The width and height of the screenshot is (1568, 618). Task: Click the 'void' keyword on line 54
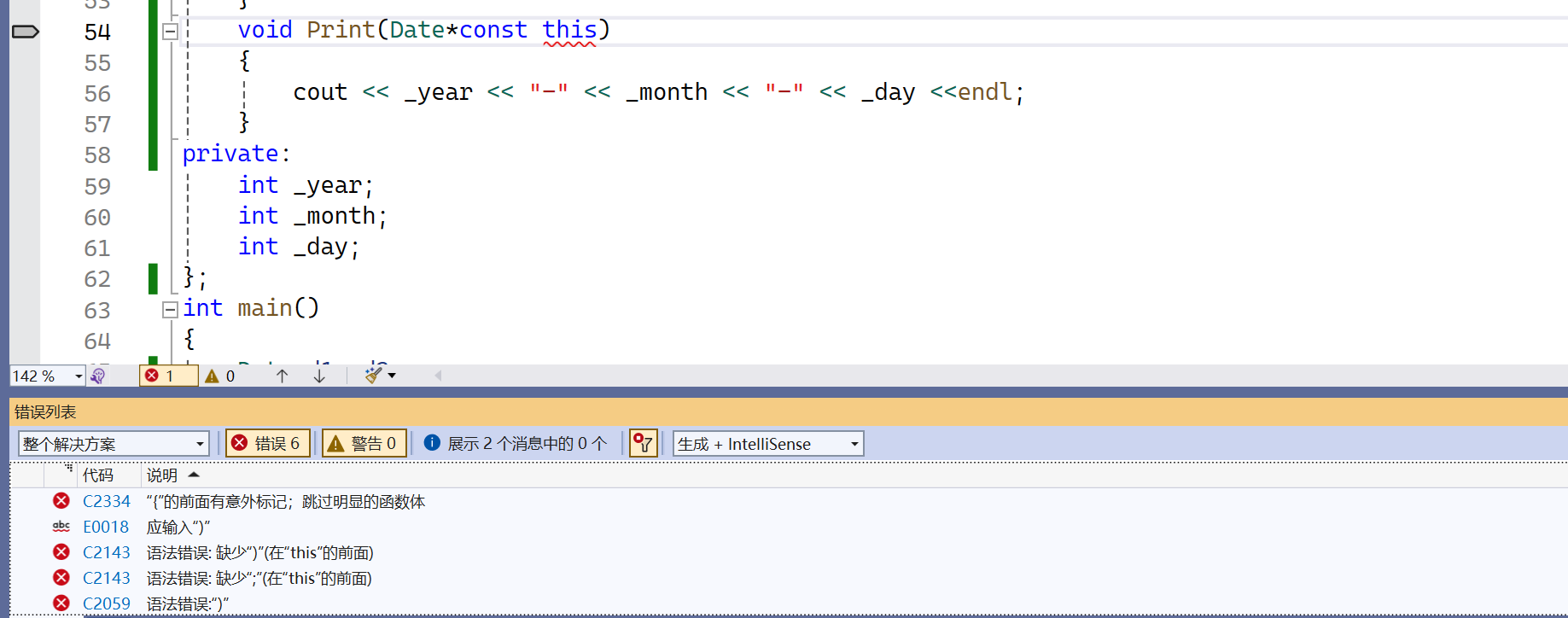tap(265, 30)
